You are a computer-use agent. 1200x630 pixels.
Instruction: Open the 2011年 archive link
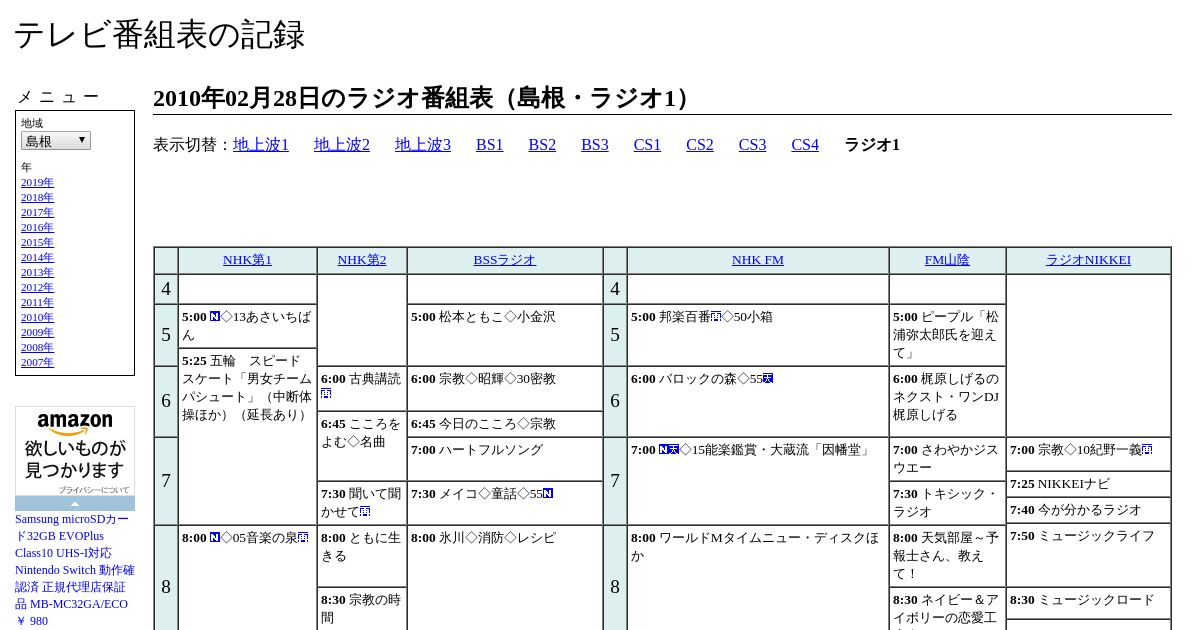tap(37, 302)
